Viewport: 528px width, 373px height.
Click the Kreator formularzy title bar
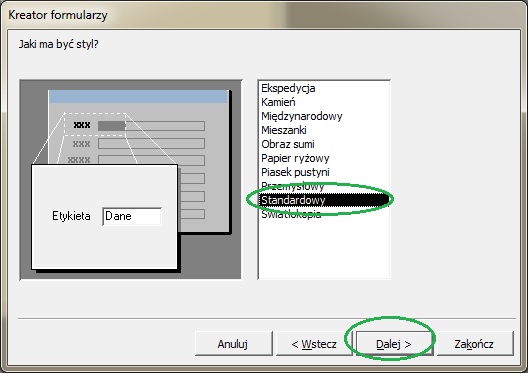[264, 15]
